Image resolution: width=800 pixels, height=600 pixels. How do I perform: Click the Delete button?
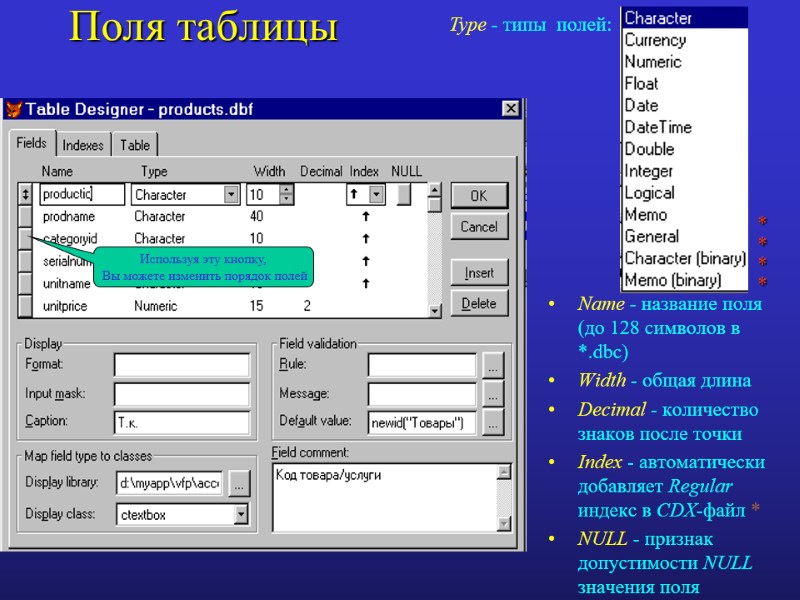click(480, 303)
